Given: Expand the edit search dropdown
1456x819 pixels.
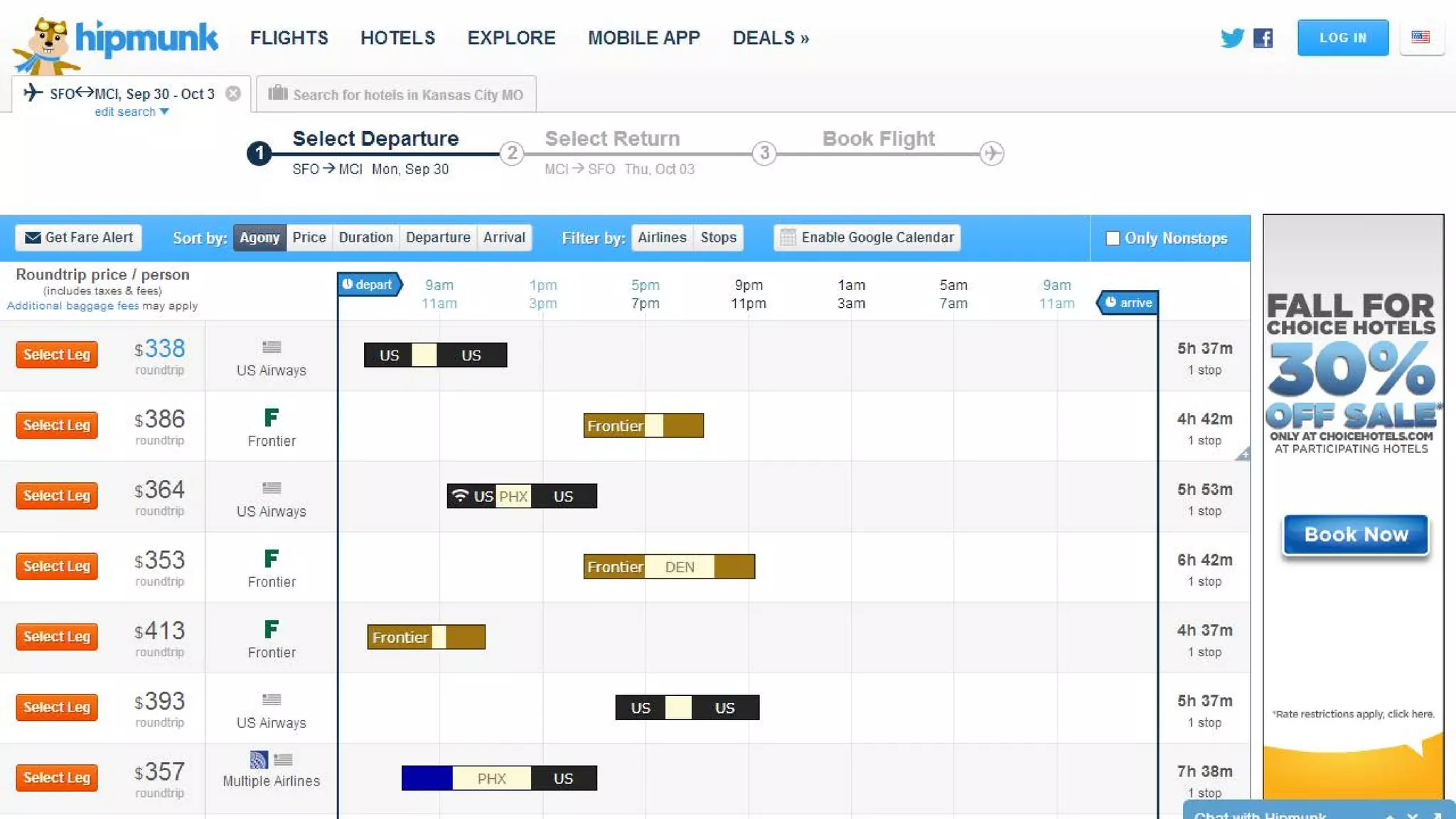Looking at the screenshot, I should [132, 112].
